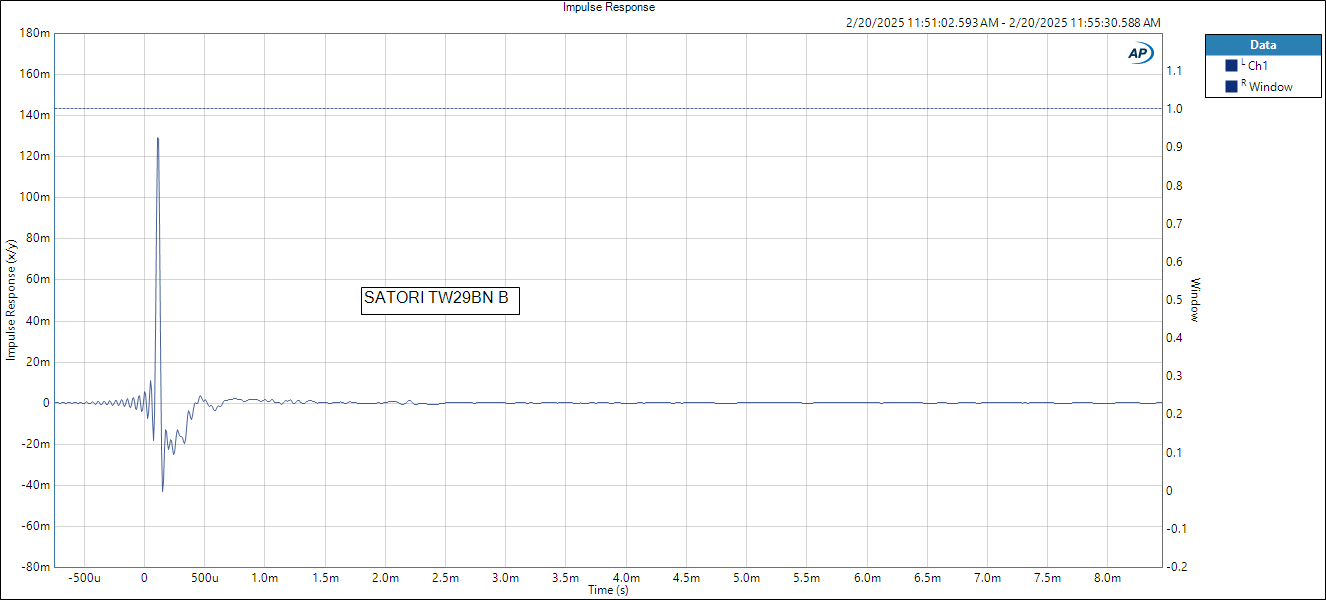The image size is (1326, 600).
Task: Click the AP logo on the graph
Action: (1141, 54)
